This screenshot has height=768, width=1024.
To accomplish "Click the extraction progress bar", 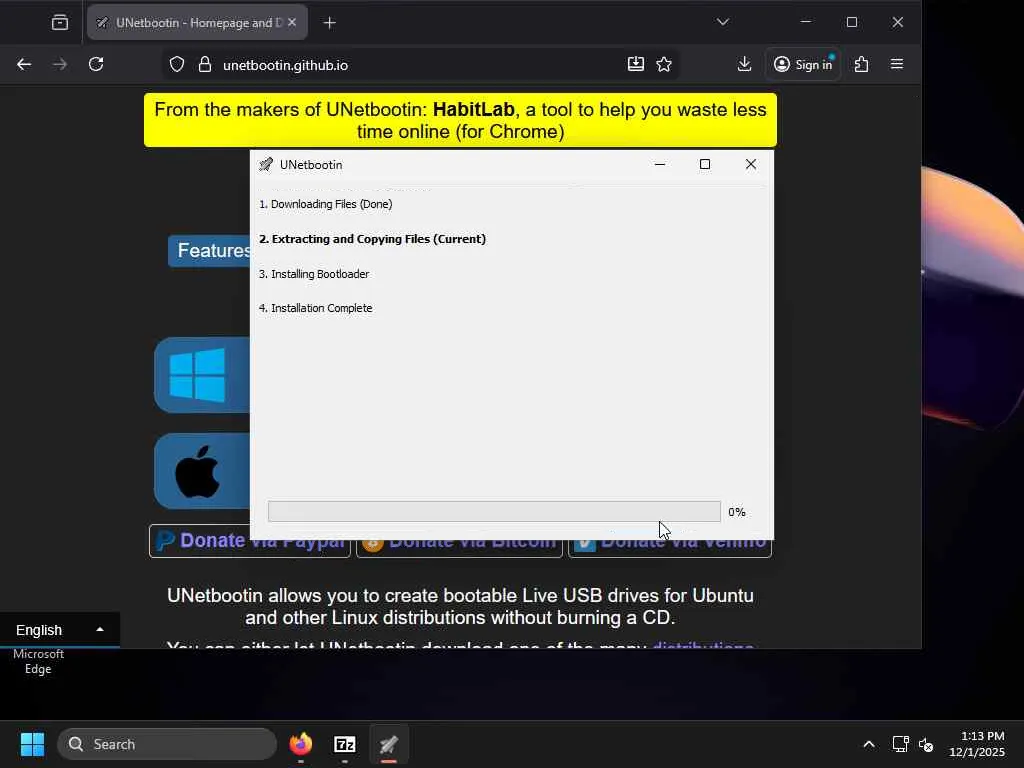I will pos(494,512).
